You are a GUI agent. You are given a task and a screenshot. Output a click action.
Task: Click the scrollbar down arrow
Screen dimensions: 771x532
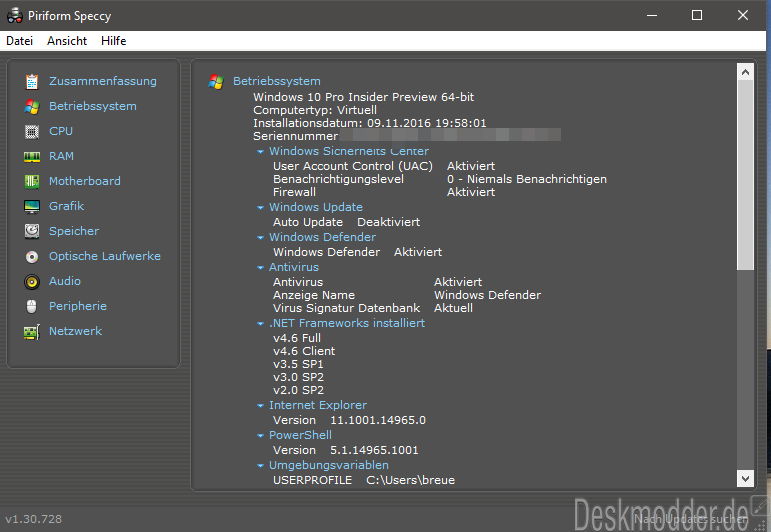[745, 478]
